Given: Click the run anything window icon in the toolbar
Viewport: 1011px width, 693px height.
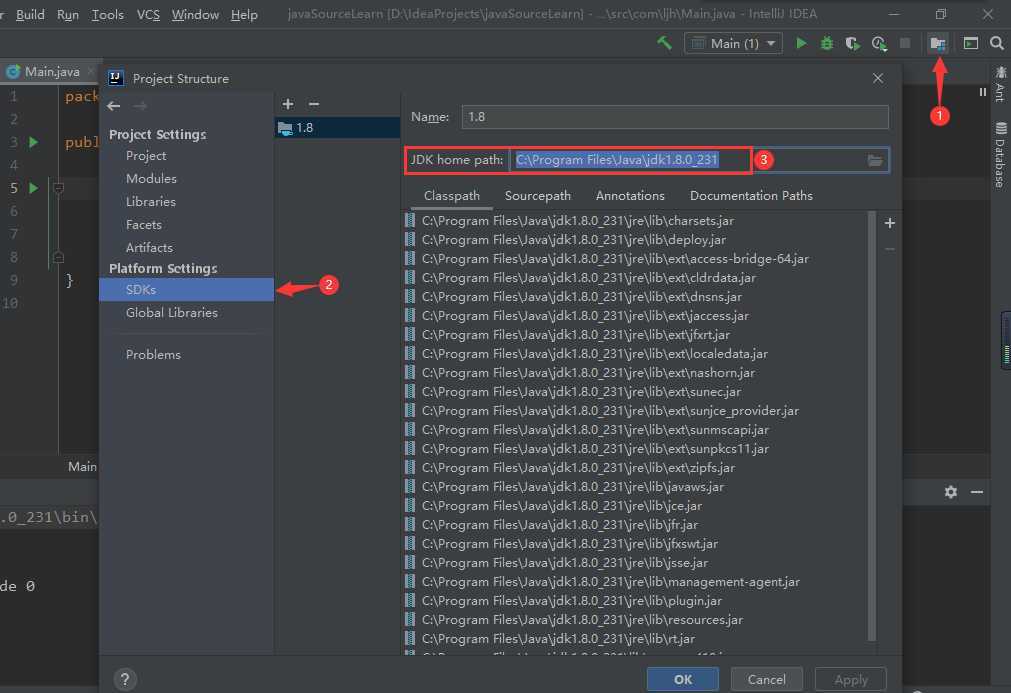Looking at the screenshot, I should tap(970, 43).
